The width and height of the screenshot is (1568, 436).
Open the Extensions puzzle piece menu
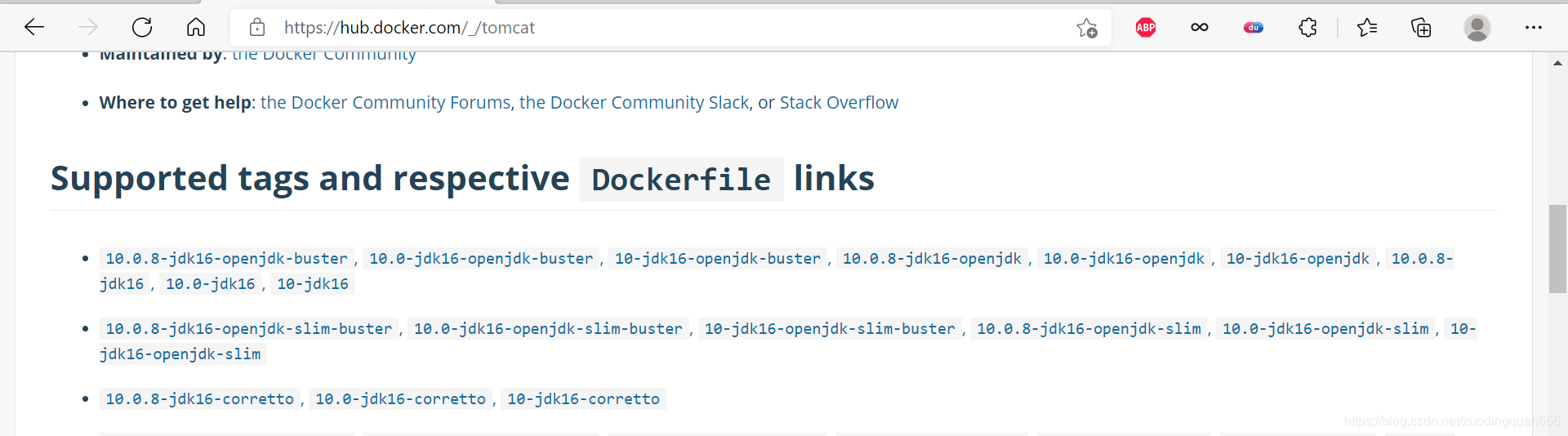click(x=1307, y=28)
